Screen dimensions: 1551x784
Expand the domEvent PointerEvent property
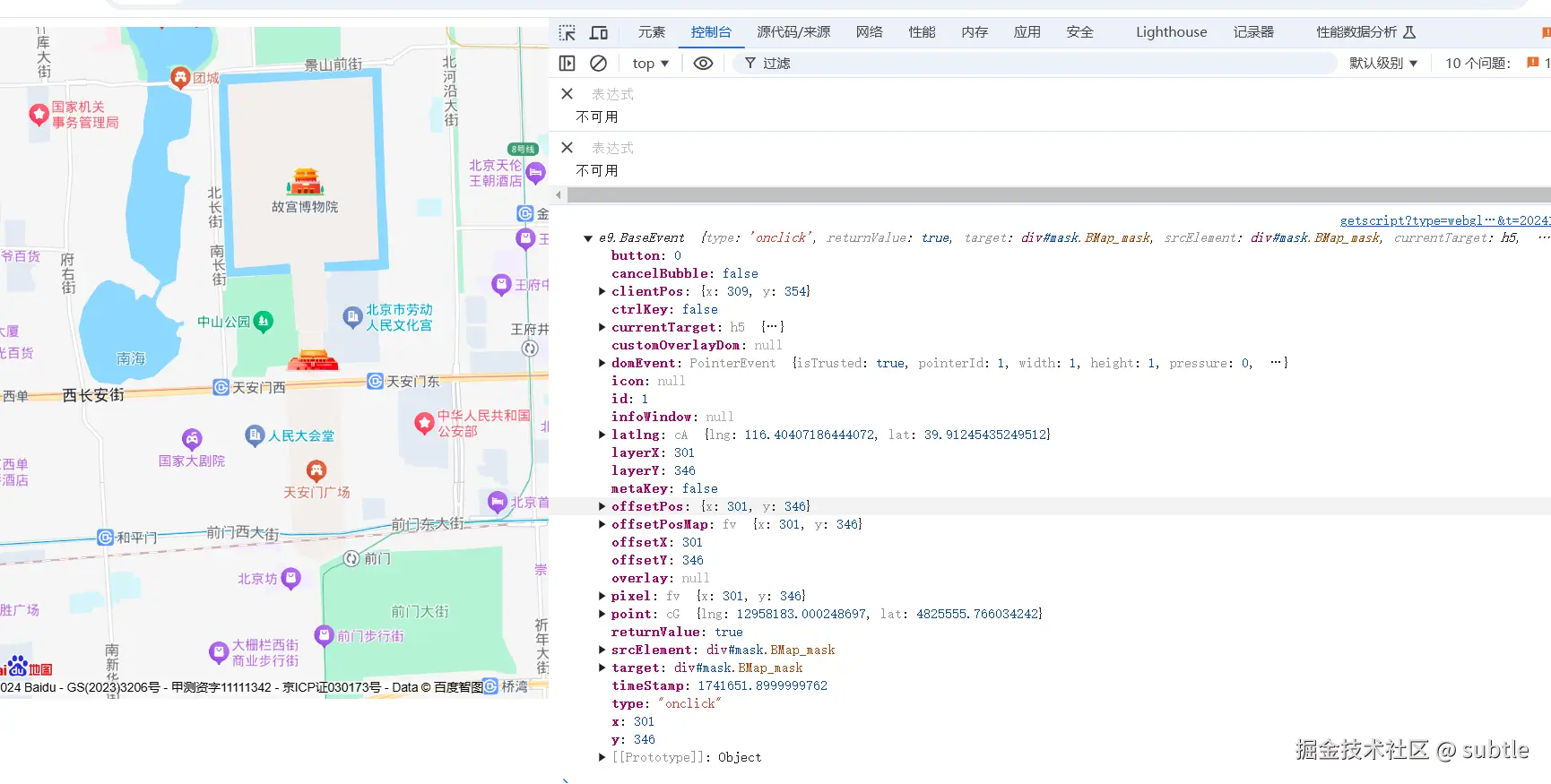click(x=602, y=363)
